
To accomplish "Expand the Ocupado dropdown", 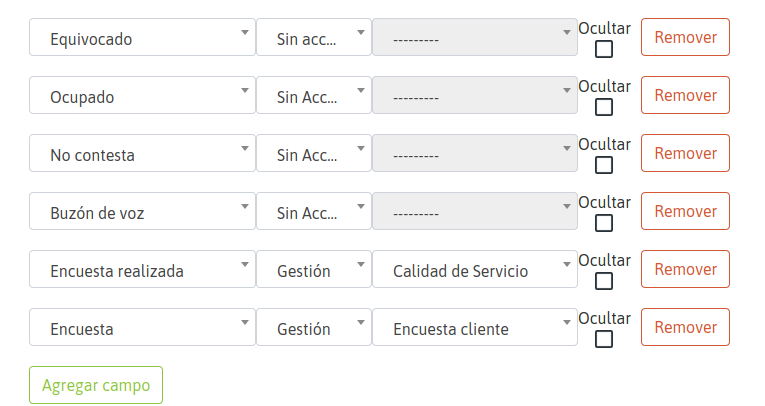I will pos(142,96).
